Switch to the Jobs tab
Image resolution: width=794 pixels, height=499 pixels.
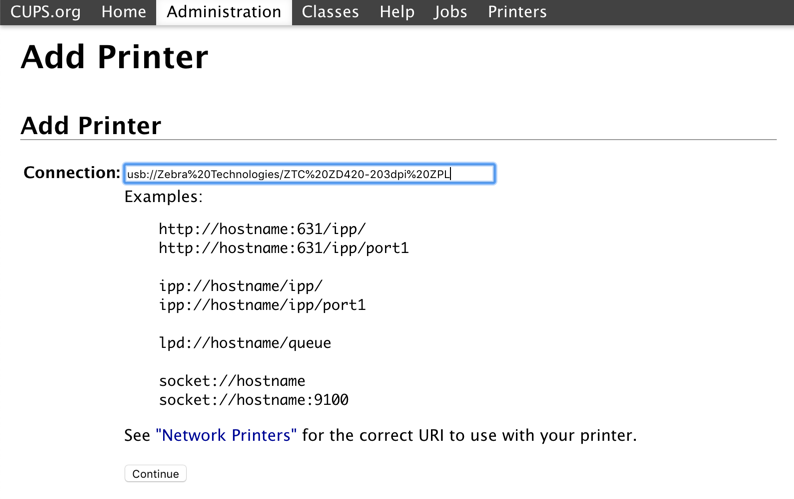coord(450,12)
